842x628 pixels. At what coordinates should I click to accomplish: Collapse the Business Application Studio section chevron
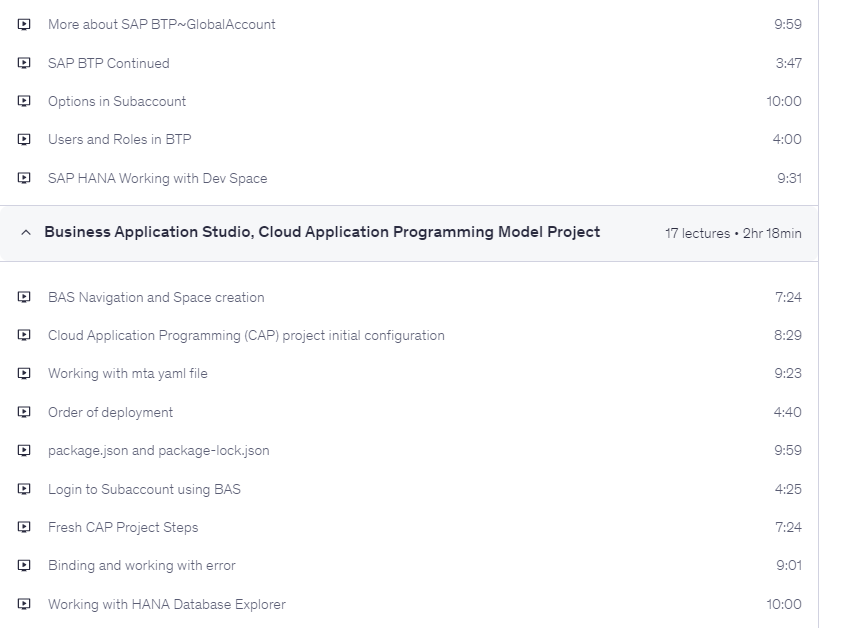coord(25,233)
